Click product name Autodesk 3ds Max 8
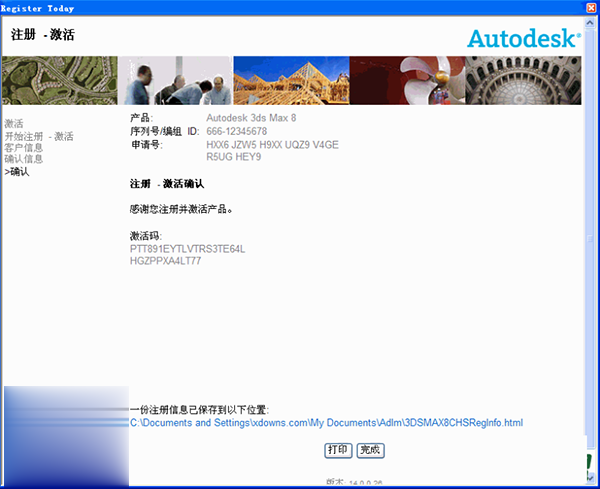 tap(251, 118)
